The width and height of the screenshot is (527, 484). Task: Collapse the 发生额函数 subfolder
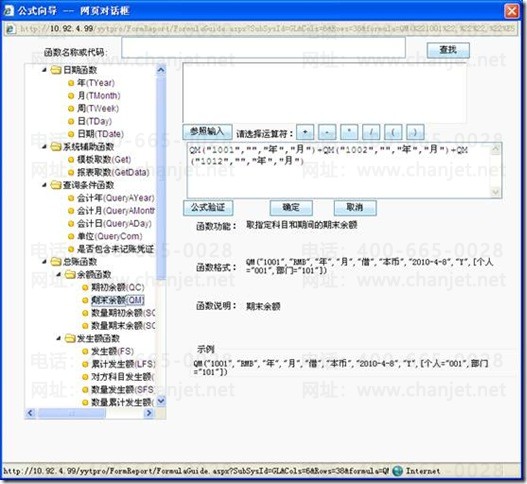coord(58,338)
